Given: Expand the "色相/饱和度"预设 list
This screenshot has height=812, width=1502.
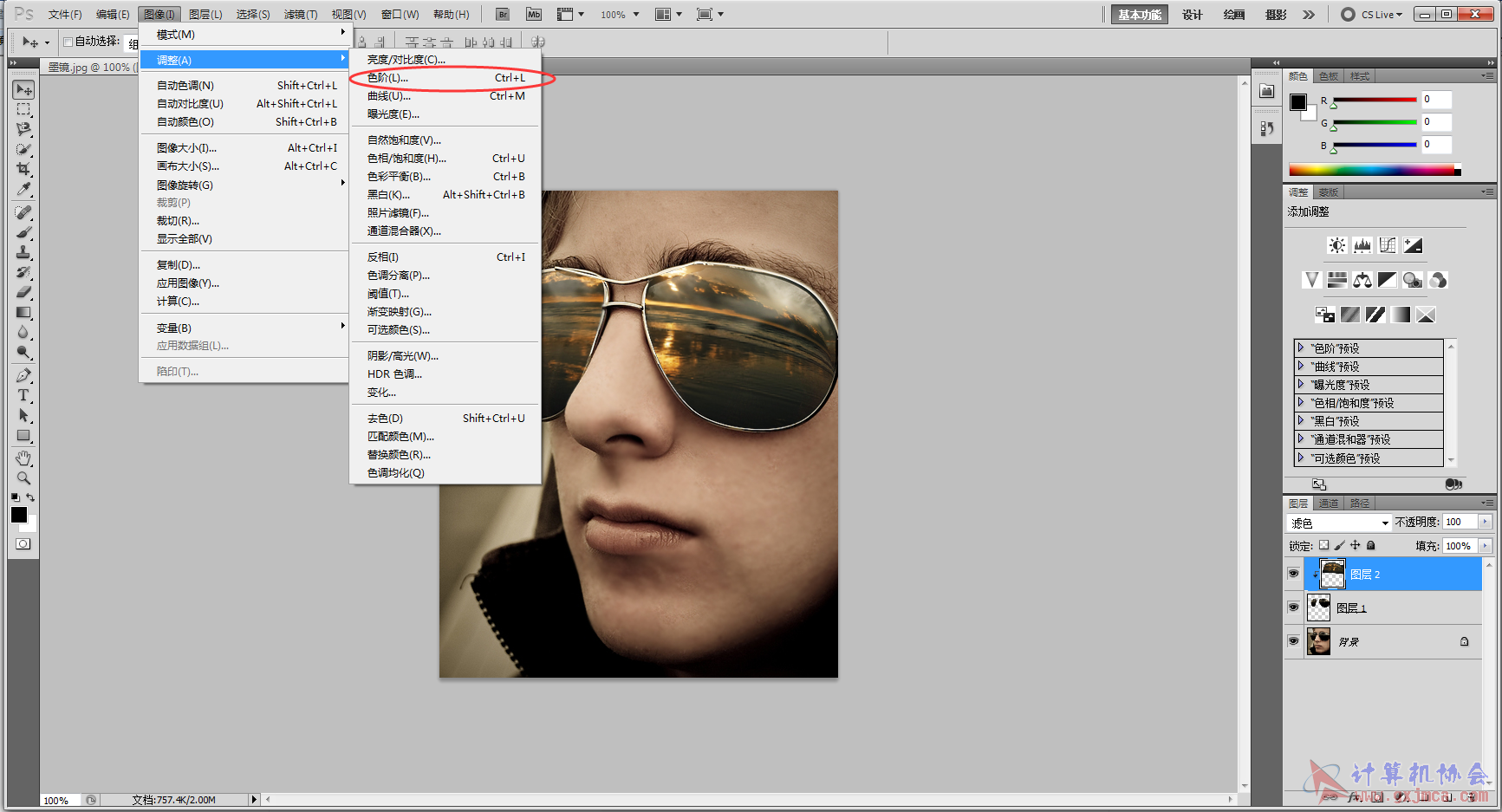Looking at the screenshot, I should 1301,402.
